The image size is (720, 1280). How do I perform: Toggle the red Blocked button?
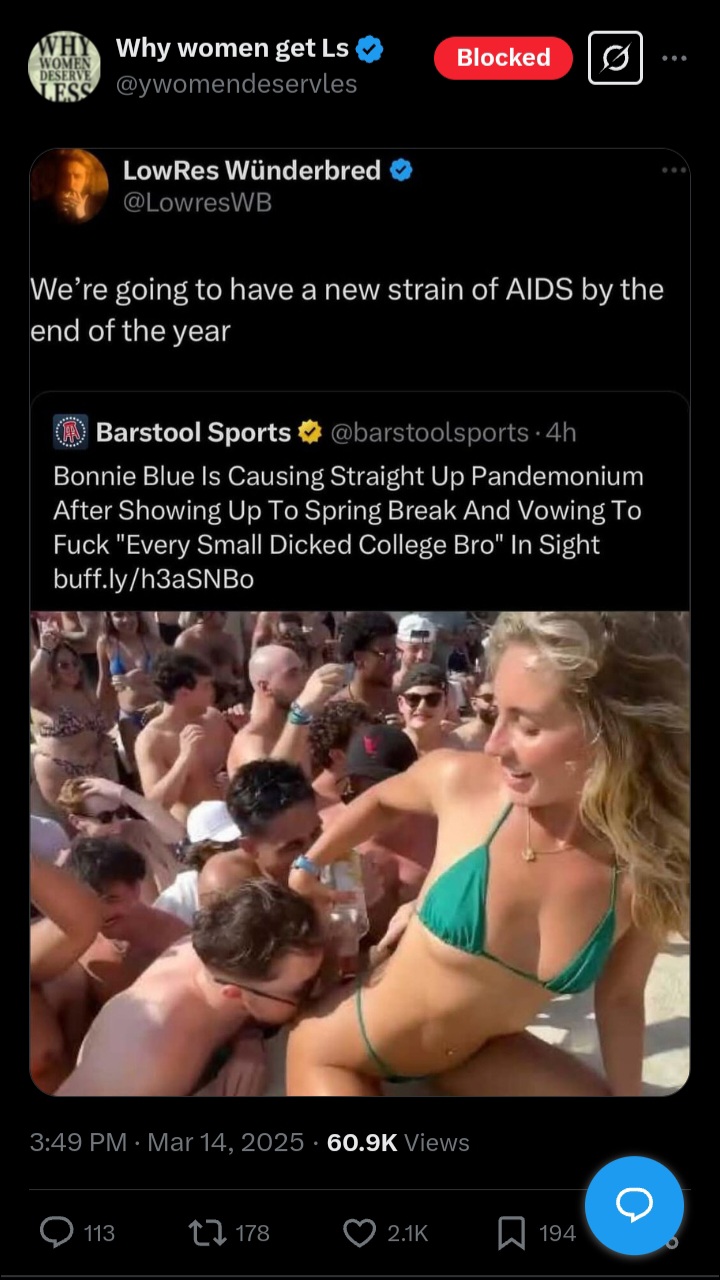pyautogui.click(x=503, y=58)
